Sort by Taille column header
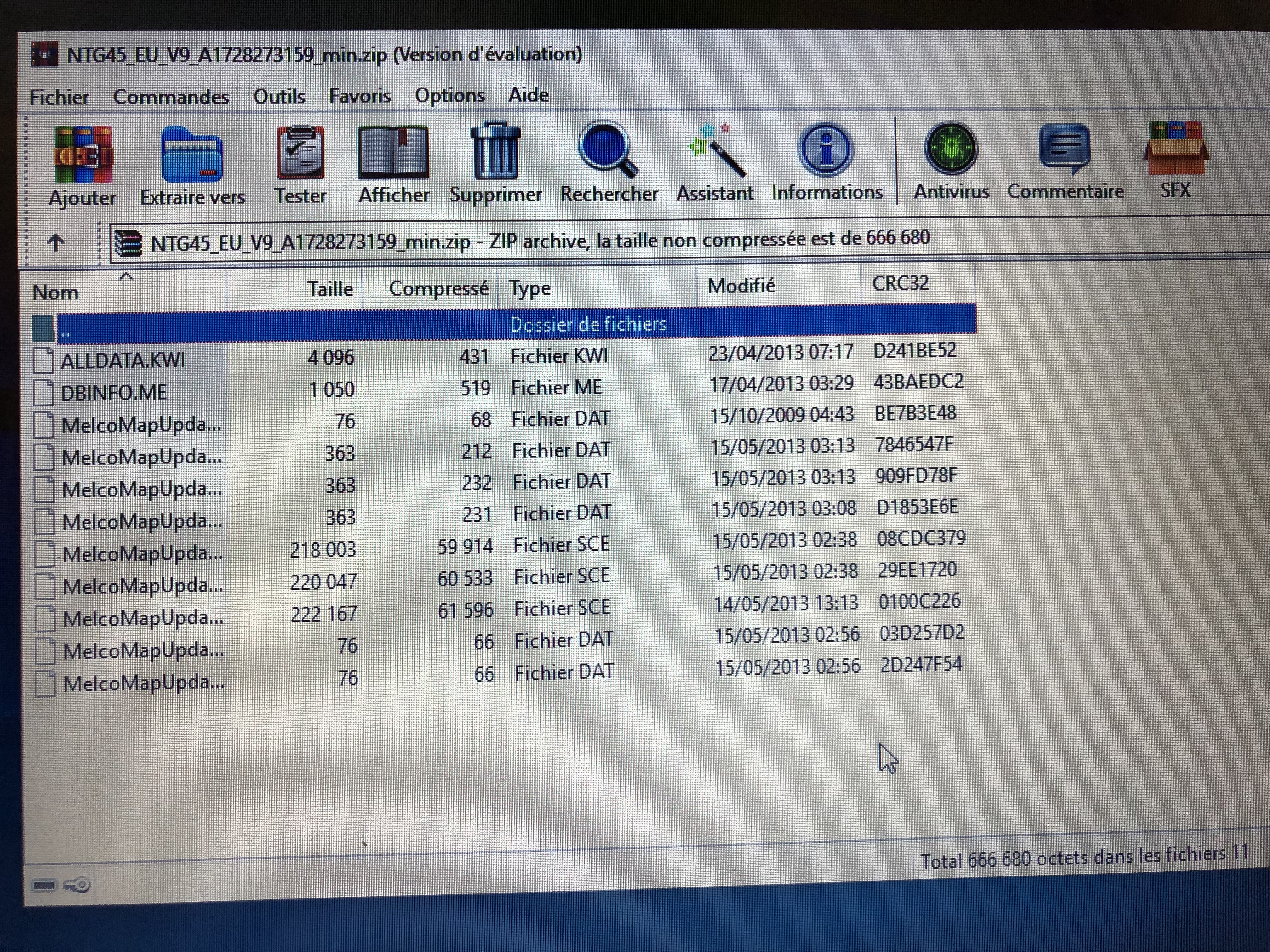This screenshot has height=952, width=1270. tap(295, 289)
